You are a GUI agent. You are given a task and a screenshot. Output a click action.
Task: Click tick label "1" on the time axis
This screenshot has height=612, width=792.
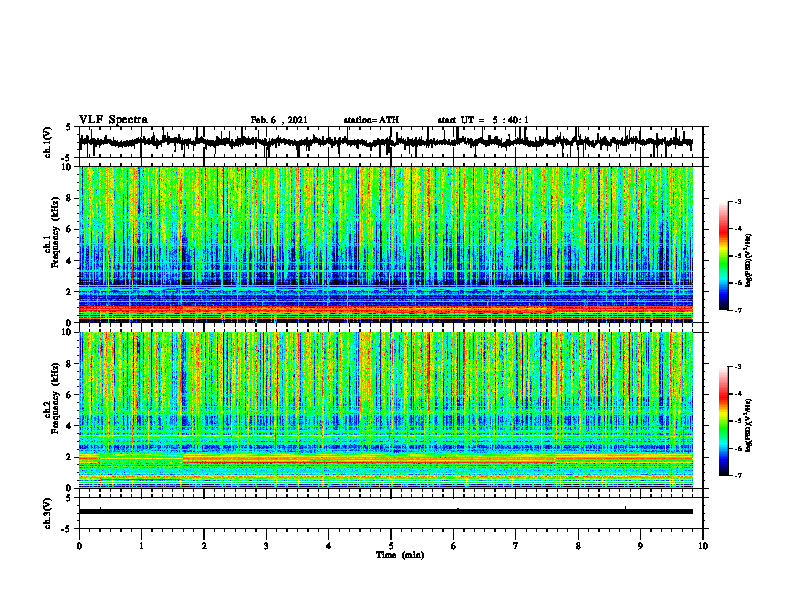pyautogui.click(x=141, y=546)
